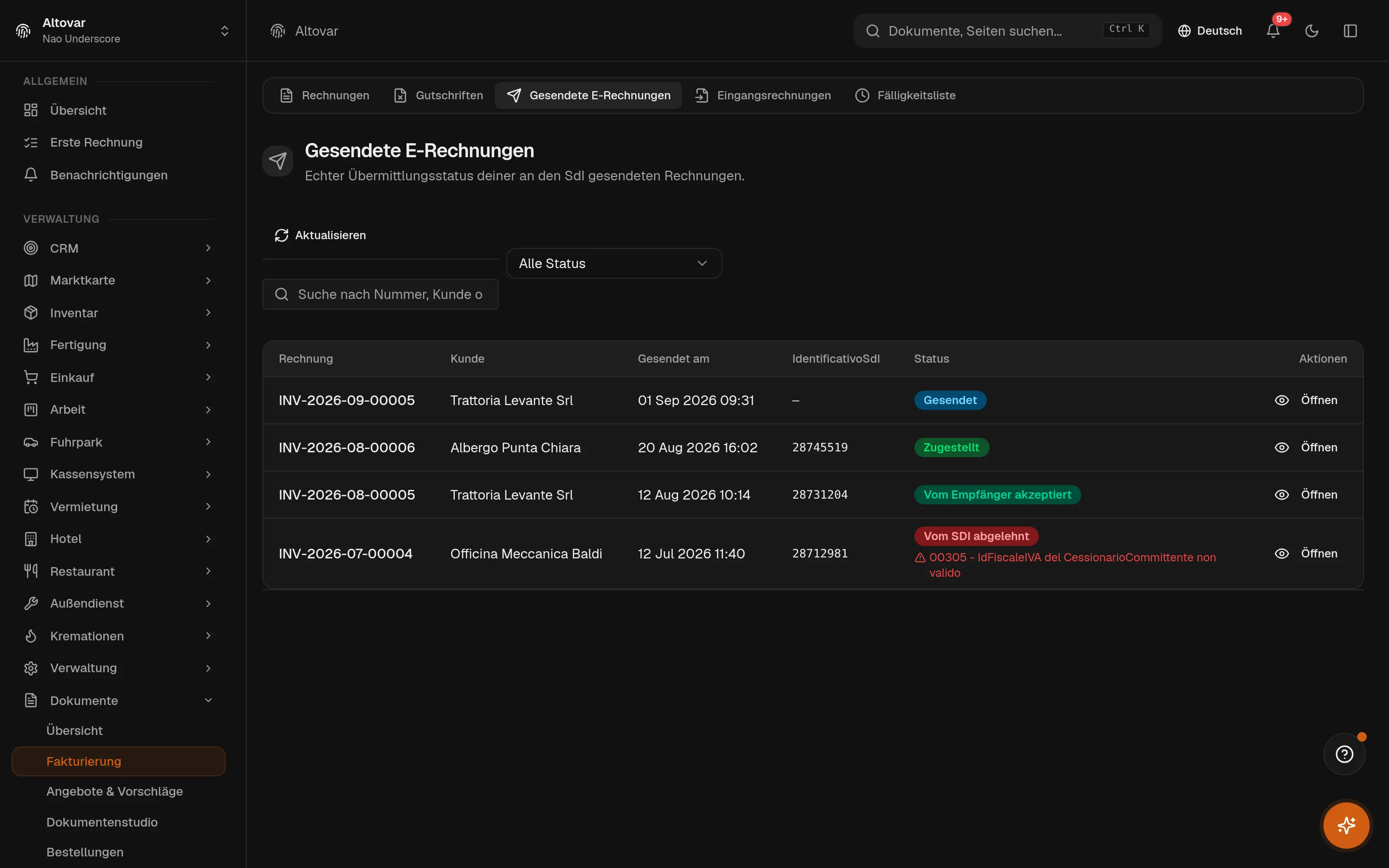1389x868 pixels.
Task: Switch to the Eingangsrechnungen tab
Action: [763, 95]
